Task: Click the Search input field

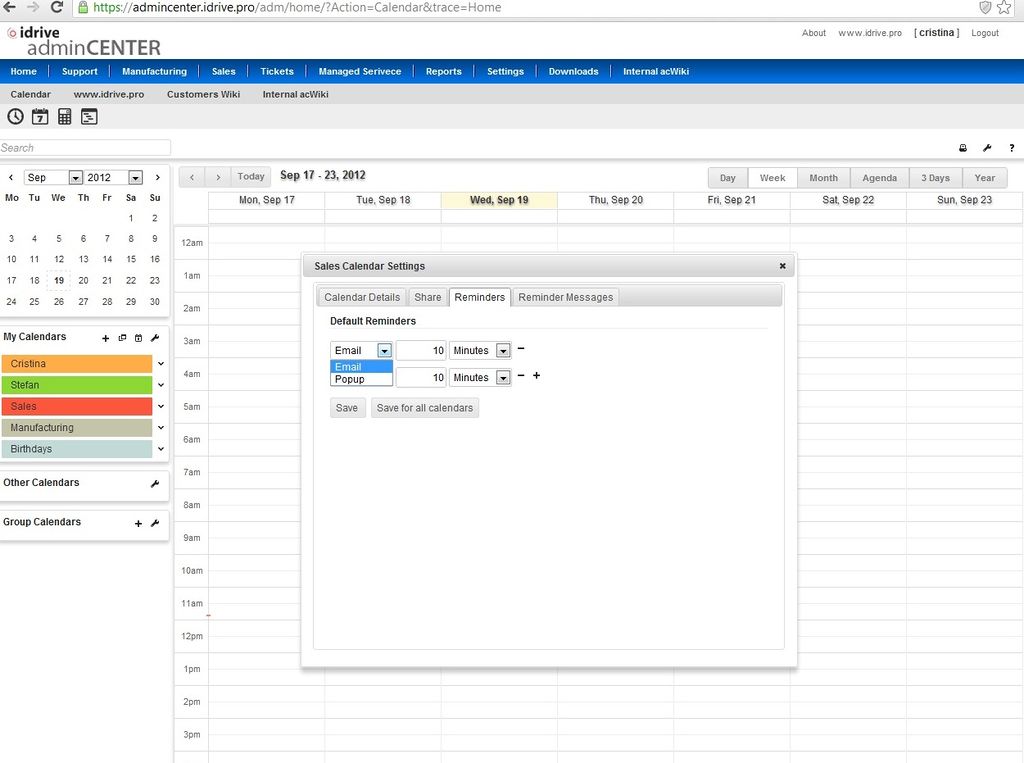Action: tap(85, 148)
